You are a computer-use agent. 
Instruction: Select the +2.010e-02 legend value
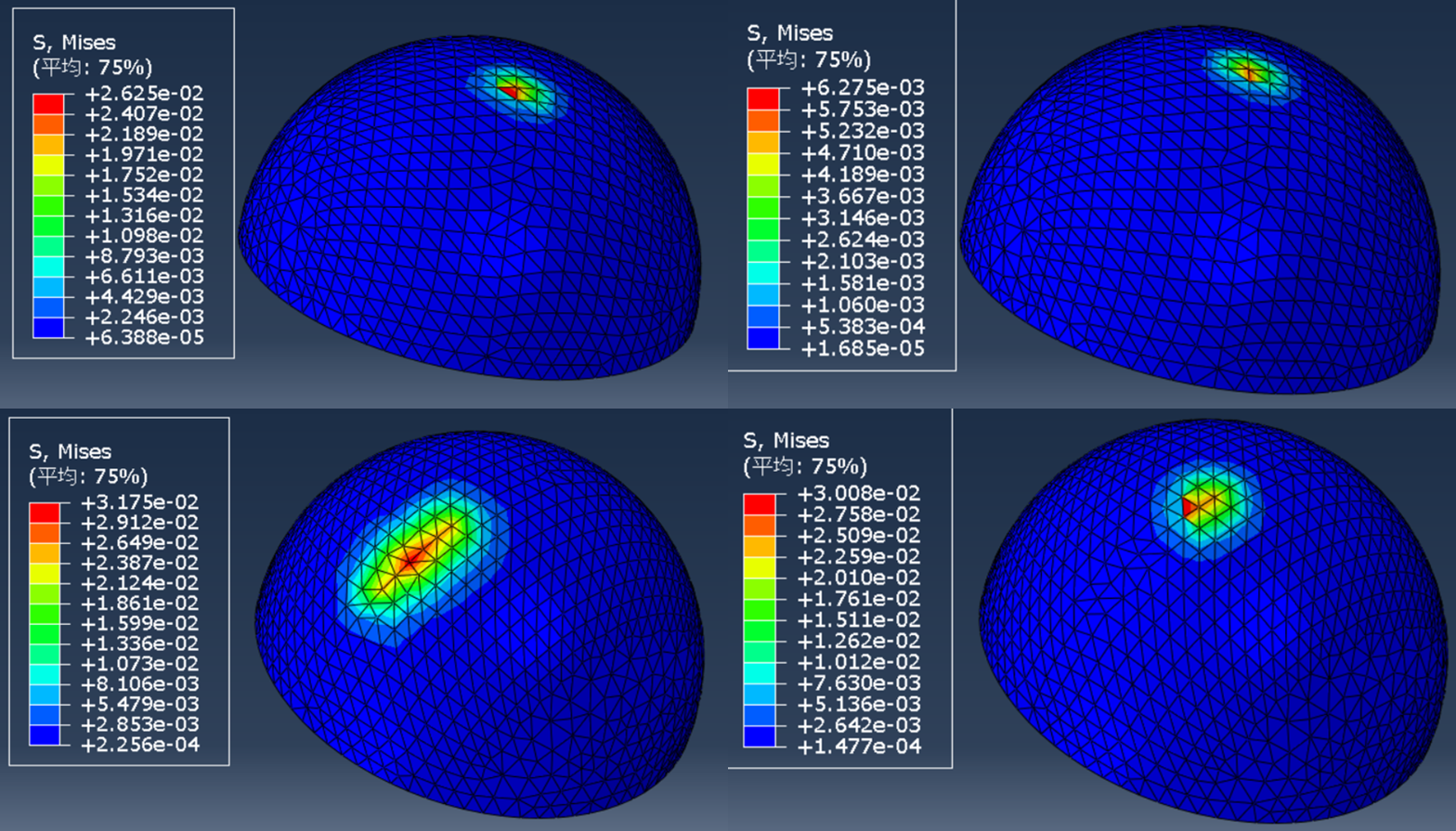pyautogui.click(x=859, y=578)
